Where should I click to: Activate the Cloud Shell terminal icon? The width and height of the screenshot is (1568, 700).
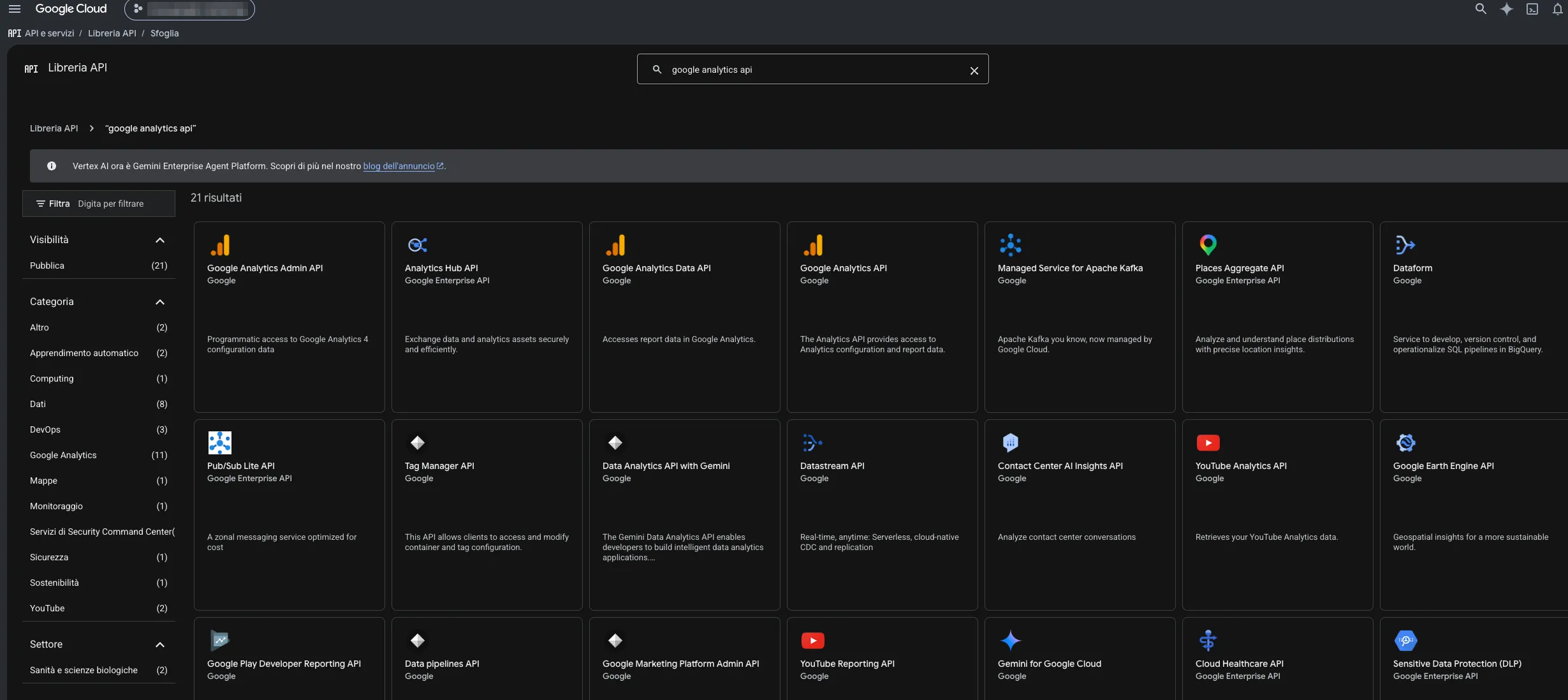(x=1532, y=9)
